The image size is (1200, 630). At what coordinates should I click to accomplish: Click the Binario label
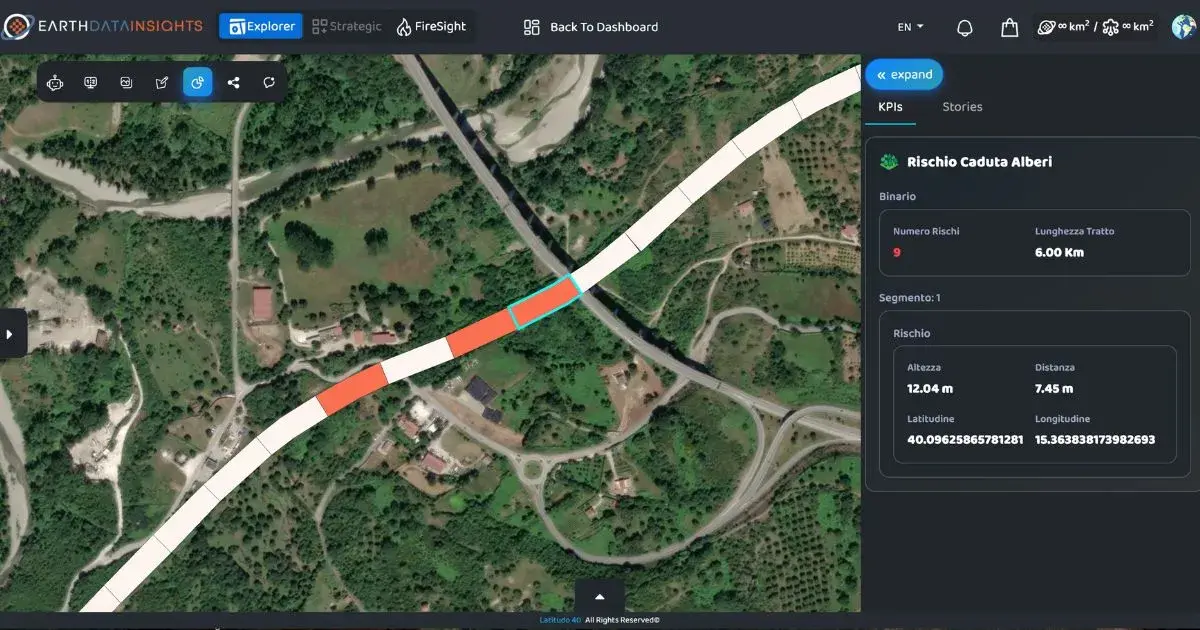[897, 197]
